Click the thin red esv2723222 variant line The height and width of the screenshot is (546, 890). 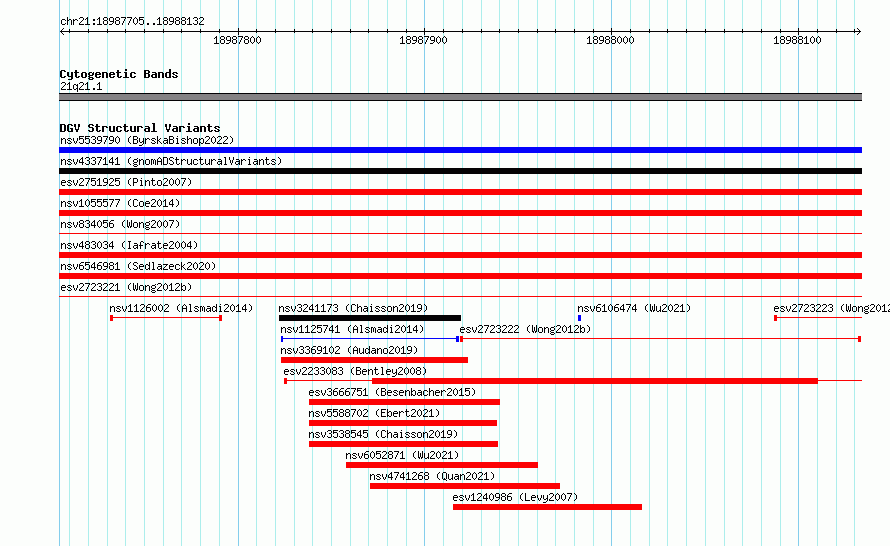pos(660,339)
